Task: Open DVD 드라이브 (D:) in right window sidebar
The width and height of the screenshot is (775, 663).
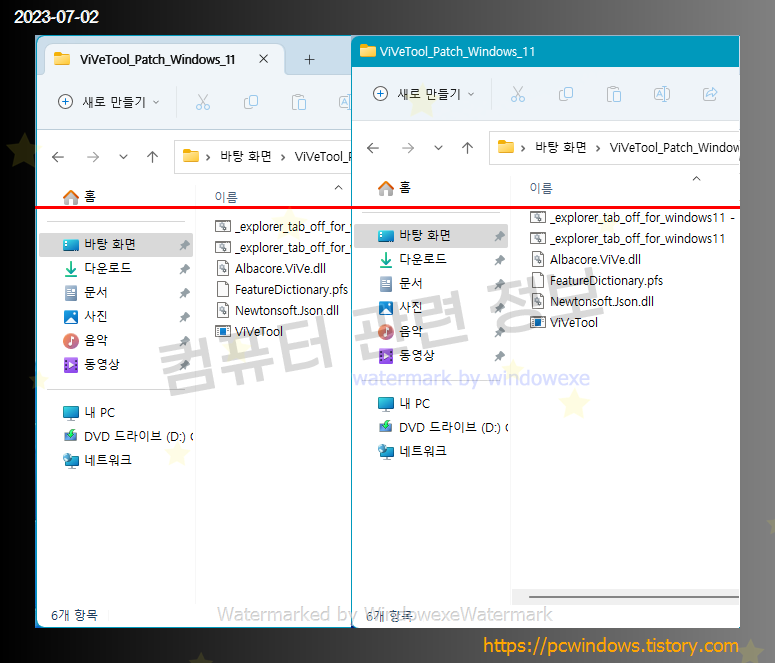Action: coord(442,427)
